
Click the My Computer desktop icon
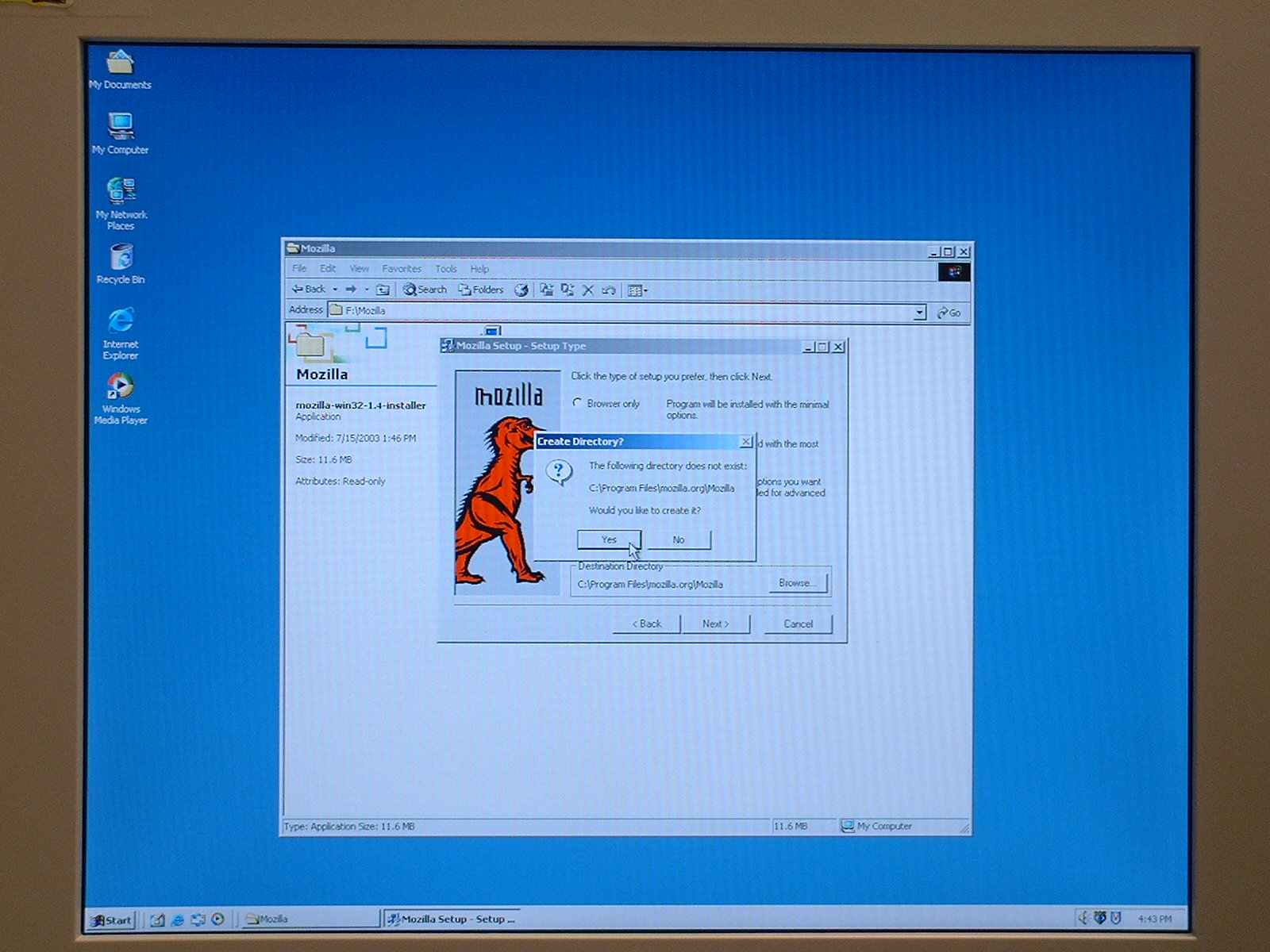point(121,132)
